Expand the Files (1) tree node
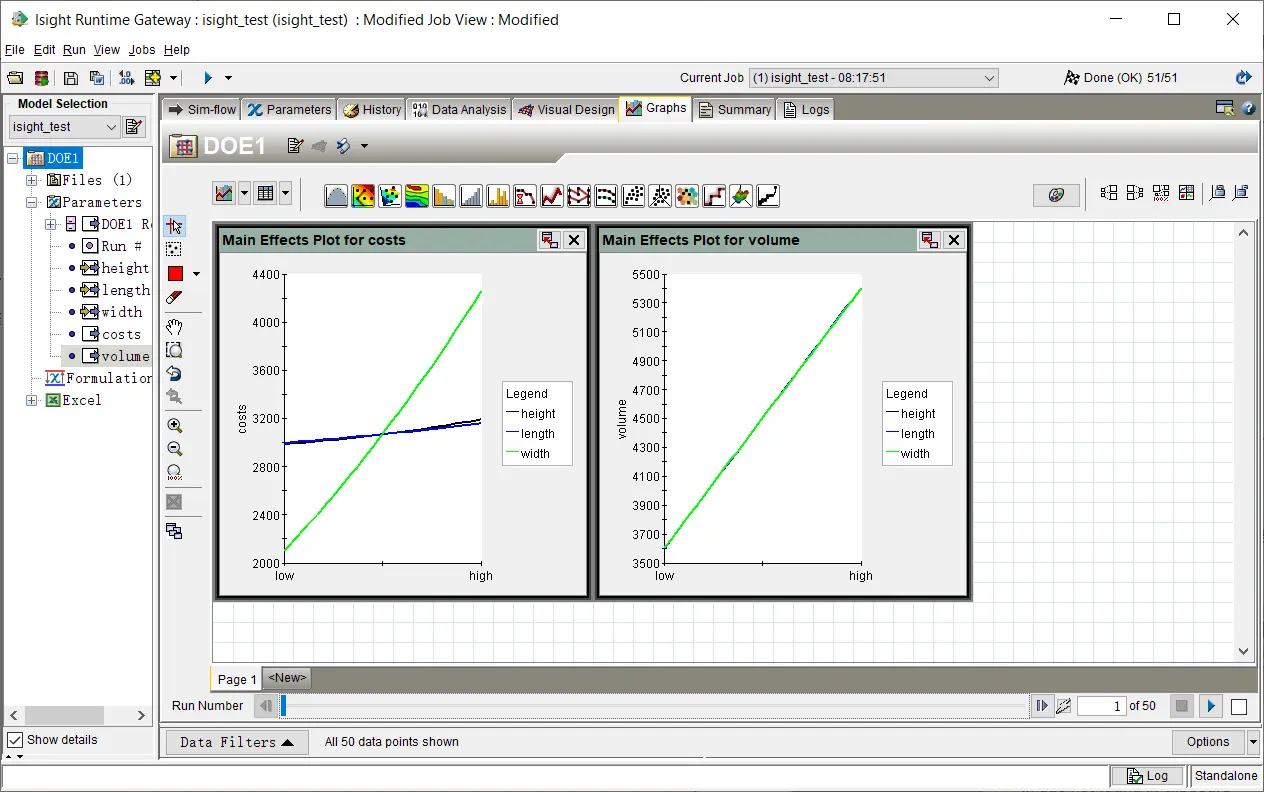Image resolution: width=1264 pixels, height=792 pixels. click(32, 180)
